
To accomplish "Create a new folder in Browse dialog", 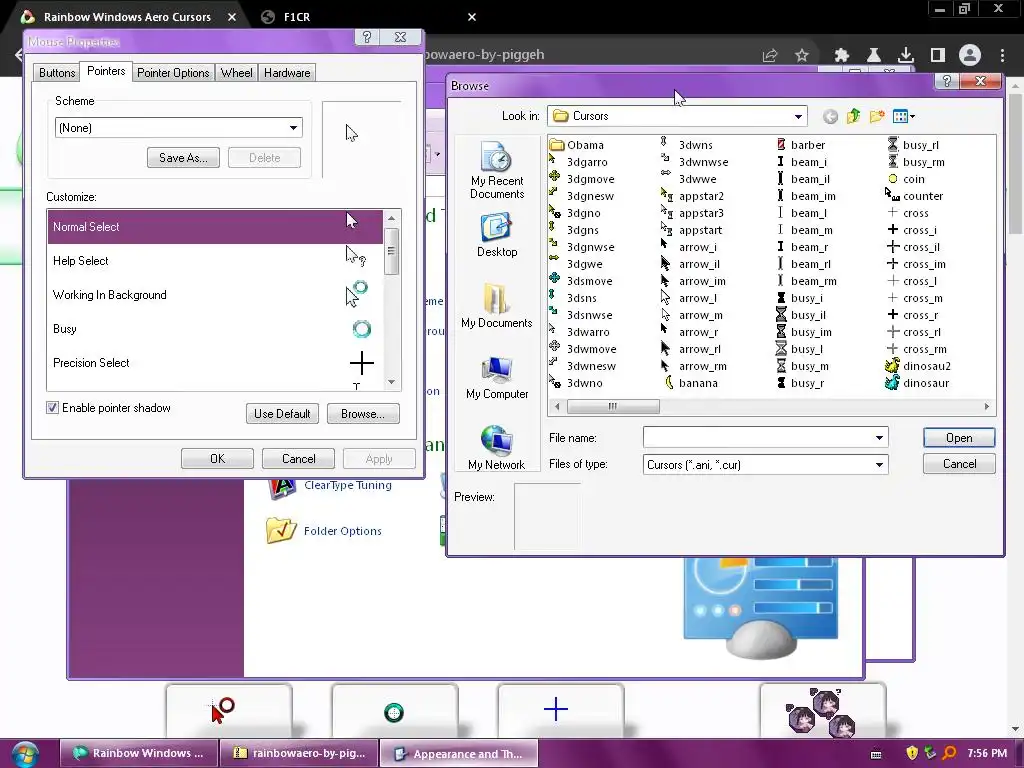I will (876, 116).
